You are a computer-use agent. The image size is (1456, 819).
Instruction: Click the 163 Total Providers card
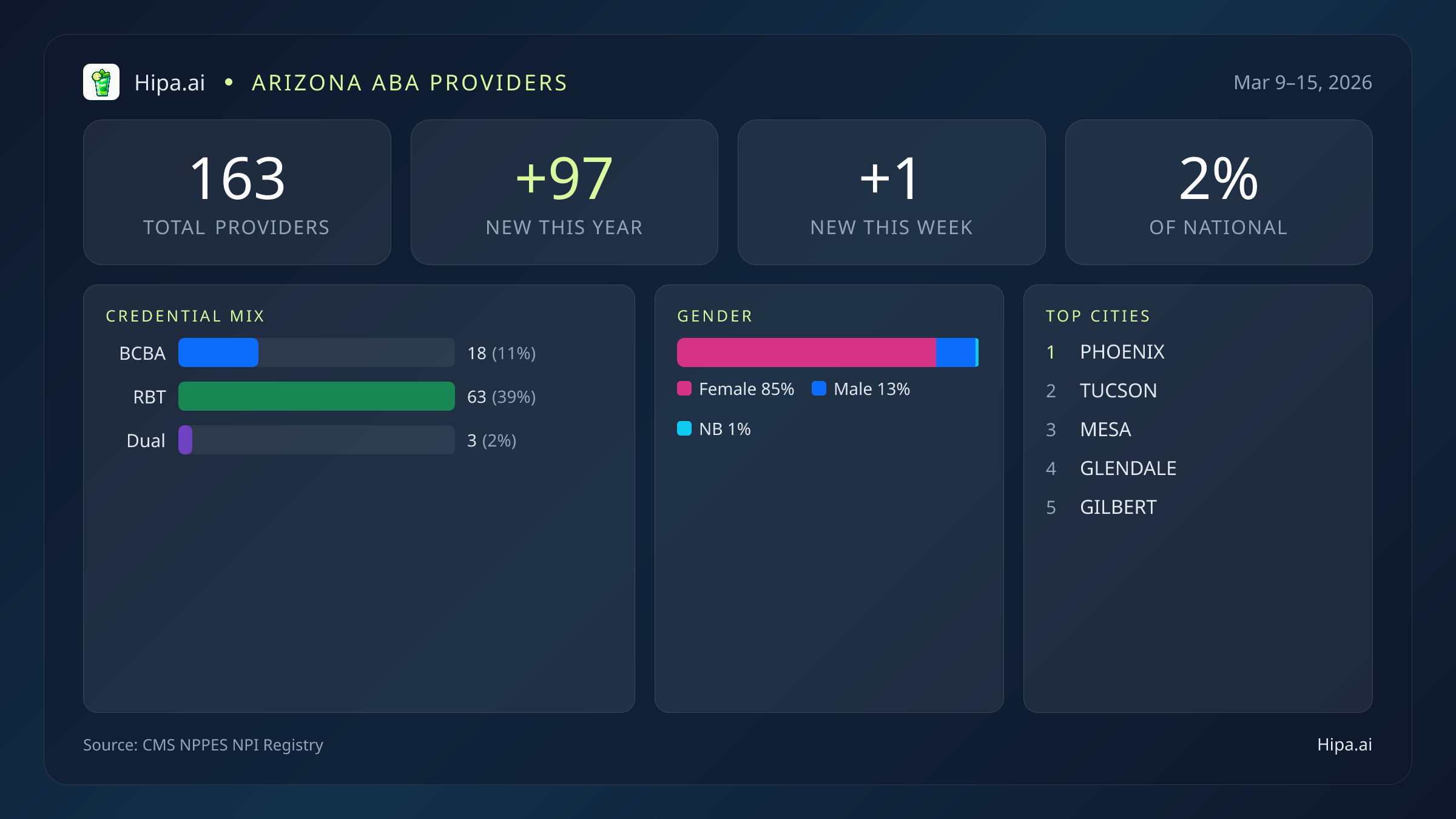pyautogui.click(x=237, y=192)
